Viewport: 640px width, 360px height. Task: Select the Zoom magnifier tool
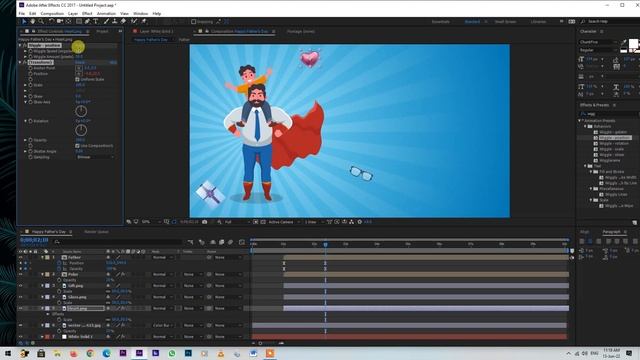tap(41, 21)
